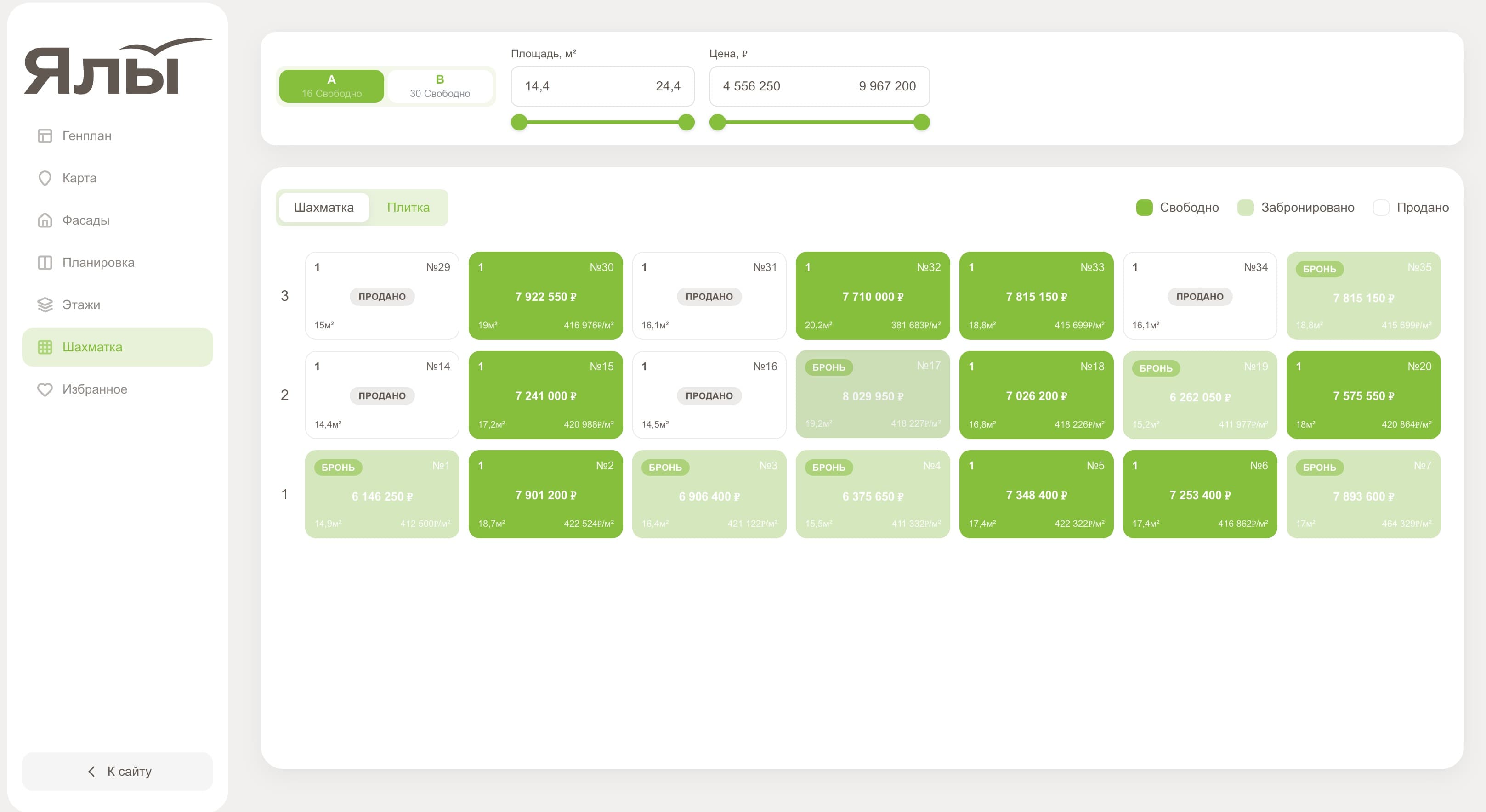Screen dimensions: 1486x812
Task: Click the Этажи layers icon
Action: point(45,304)
